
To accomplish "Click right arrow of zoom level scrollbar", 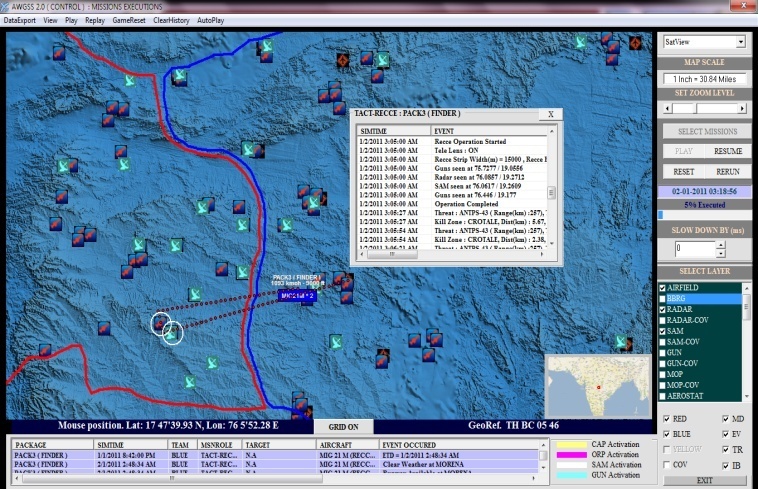I will click(x=742, y=109).
